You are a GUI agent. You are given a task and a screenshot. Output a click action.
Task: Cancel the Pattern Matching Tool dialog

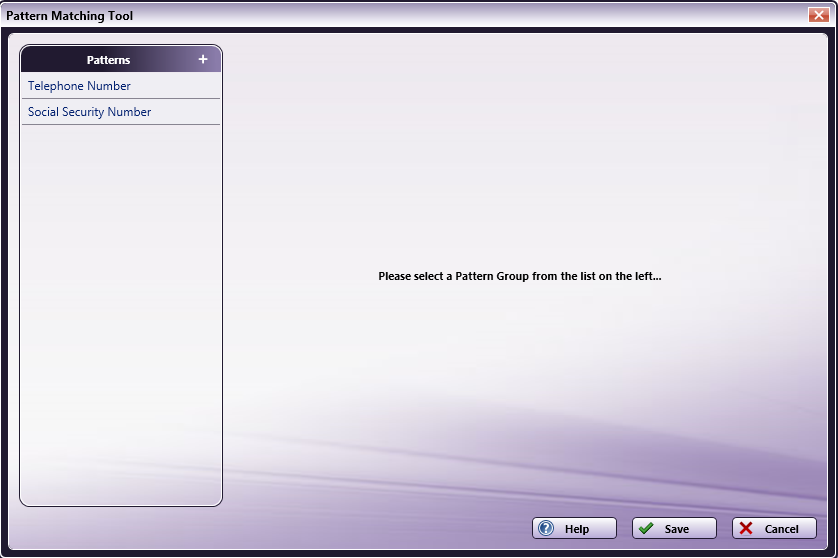click(774, 529)
